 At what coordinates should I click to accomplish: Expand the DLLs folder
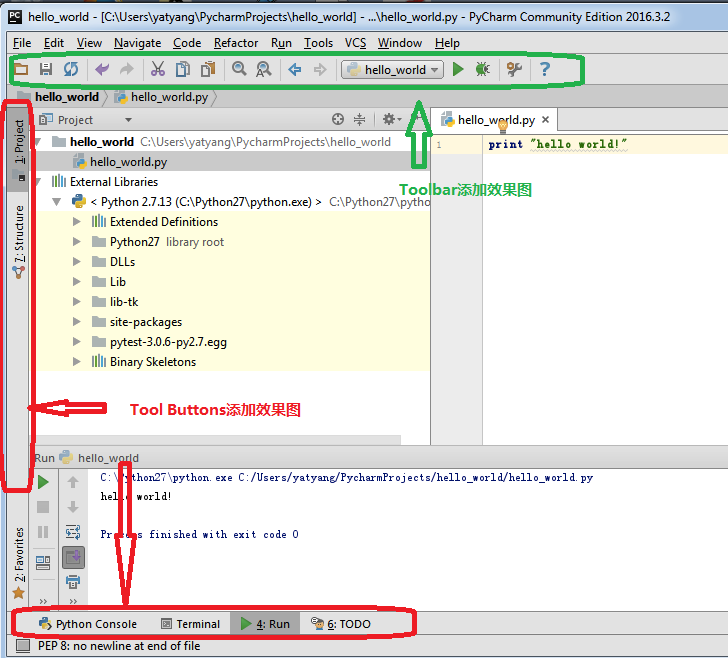point(77,262)
